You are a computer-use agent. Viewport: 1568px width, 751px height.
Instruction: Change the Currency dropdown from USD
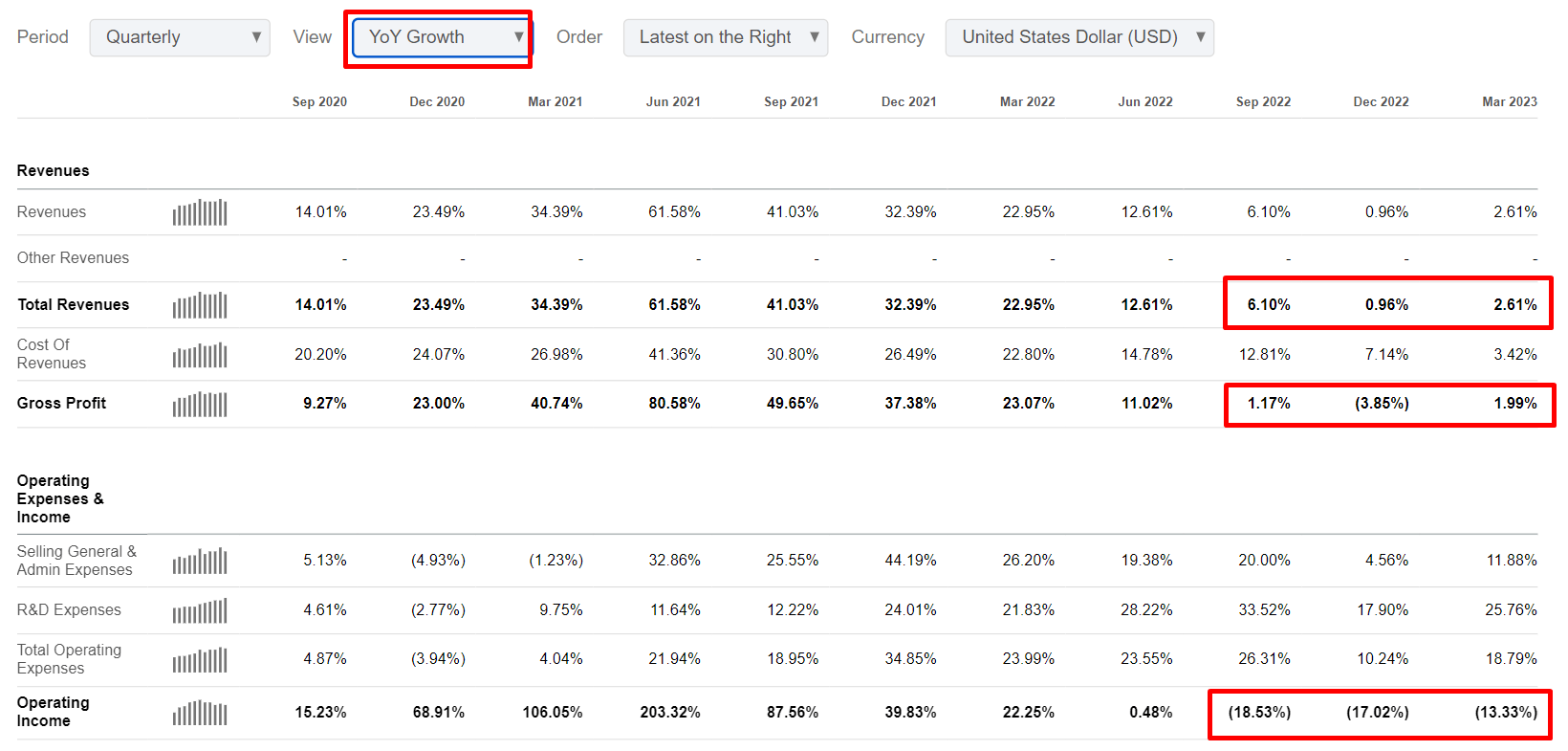[x=1078, y=37]
